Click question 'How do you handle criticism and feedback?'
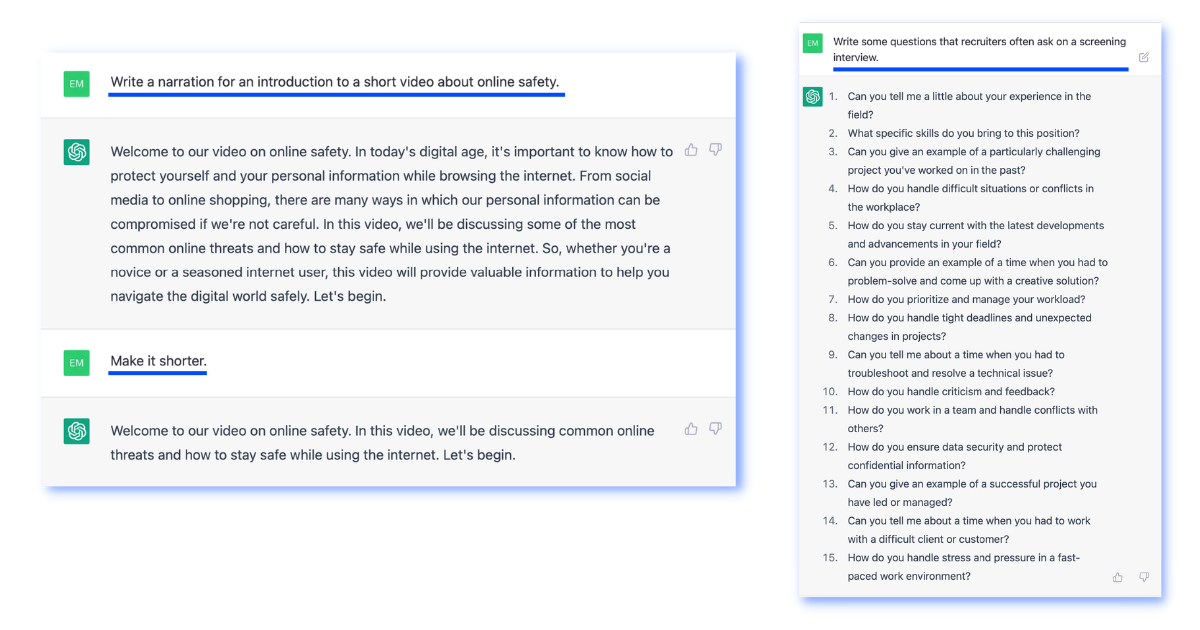The width and height of the screenshot is (1200, 630). [x=951, y=392]
